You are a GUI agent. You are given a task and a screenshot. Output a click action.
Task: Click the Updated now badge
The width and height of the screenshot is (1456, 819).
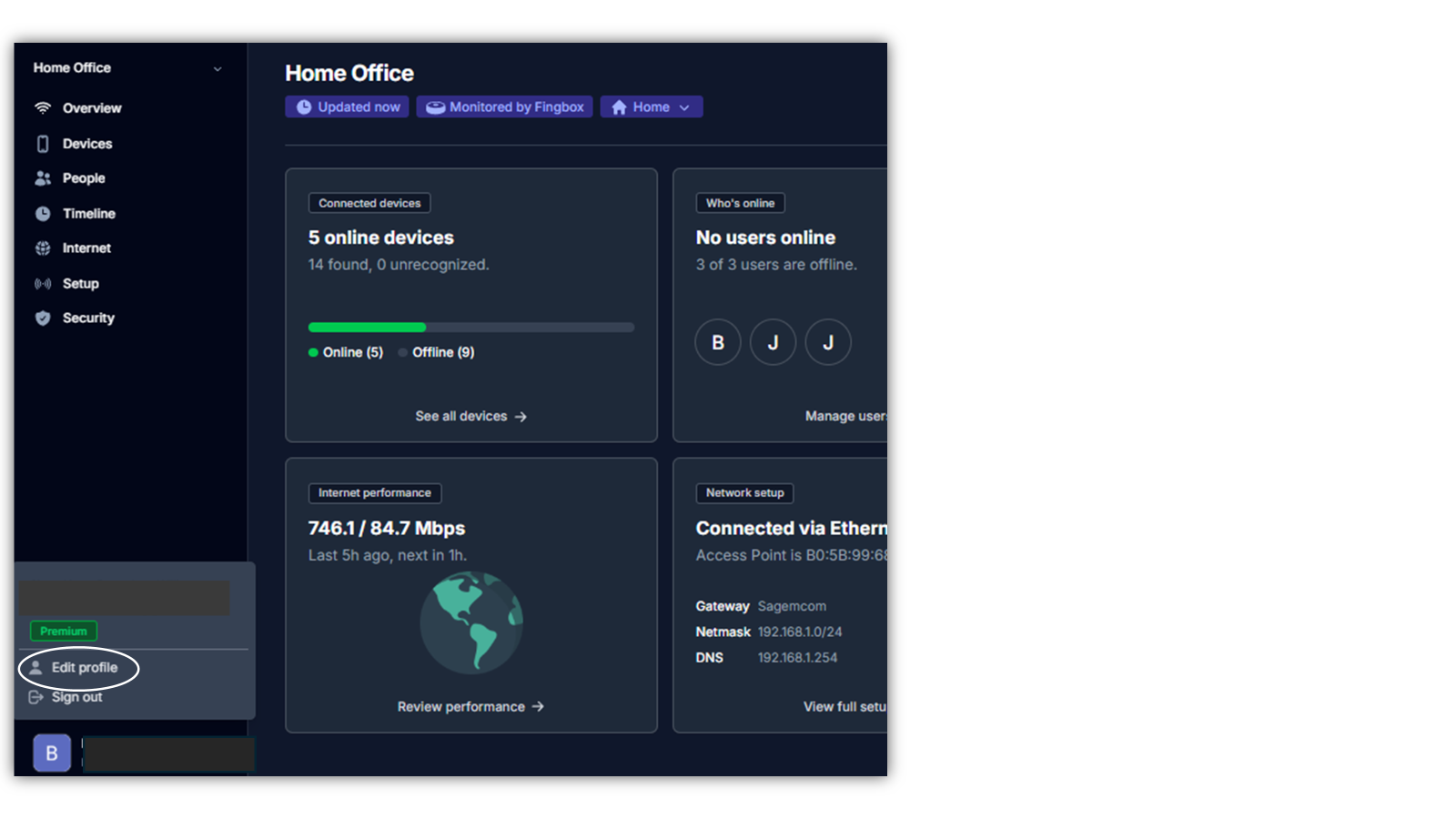[348, 107]
